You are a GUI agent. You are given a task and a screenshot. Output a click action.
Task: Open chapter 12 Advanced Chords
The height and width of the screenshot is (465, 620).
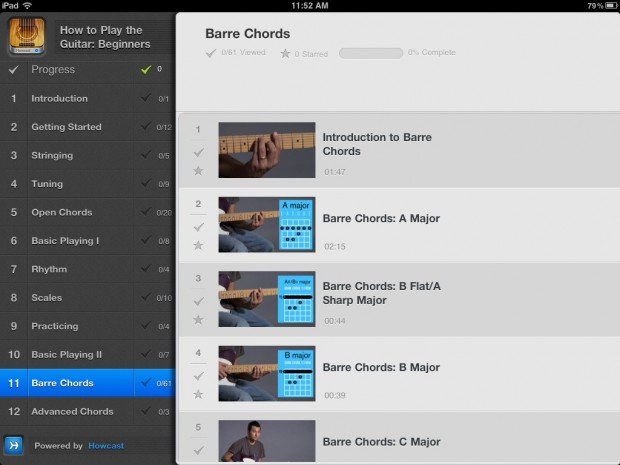88,412
